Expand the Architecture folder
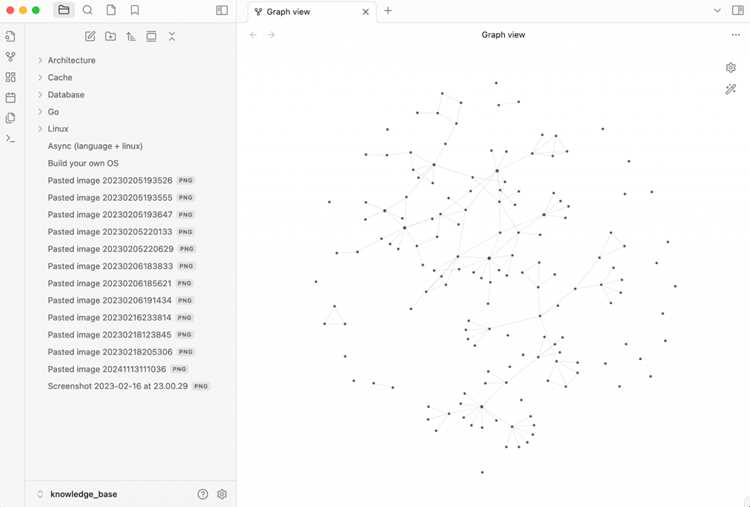This screenshot has height=507, width=750. pos(71,60)
